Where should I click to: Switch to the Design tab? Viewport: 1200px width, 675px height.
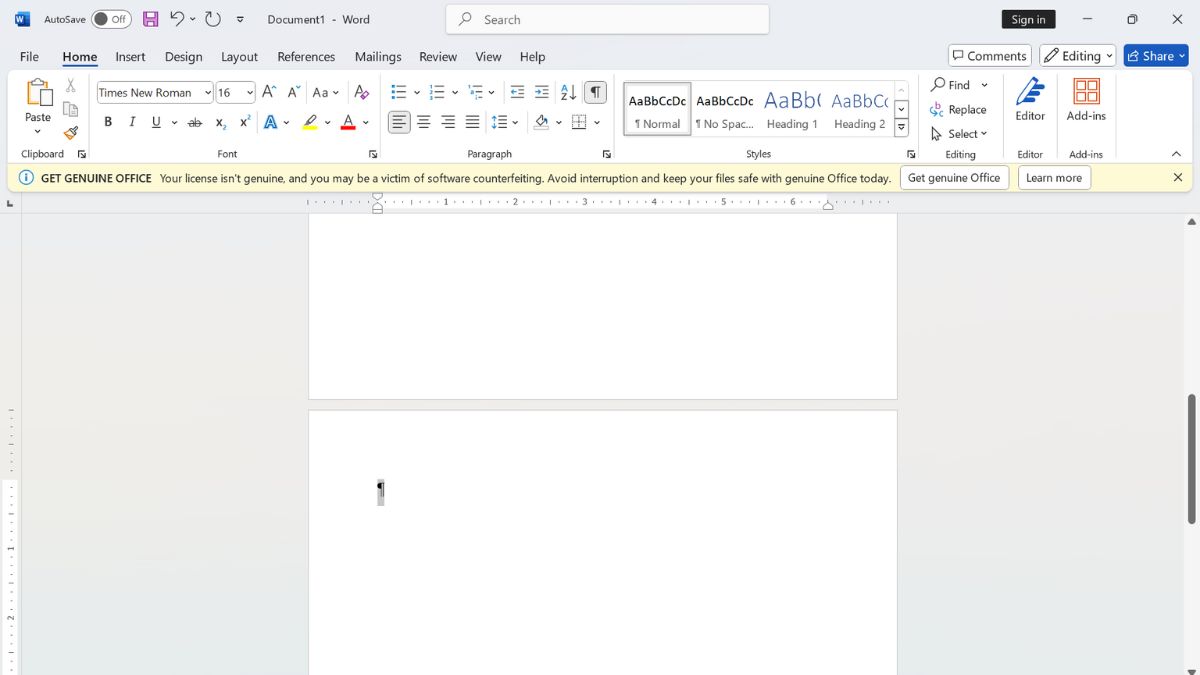coord(183,56)
